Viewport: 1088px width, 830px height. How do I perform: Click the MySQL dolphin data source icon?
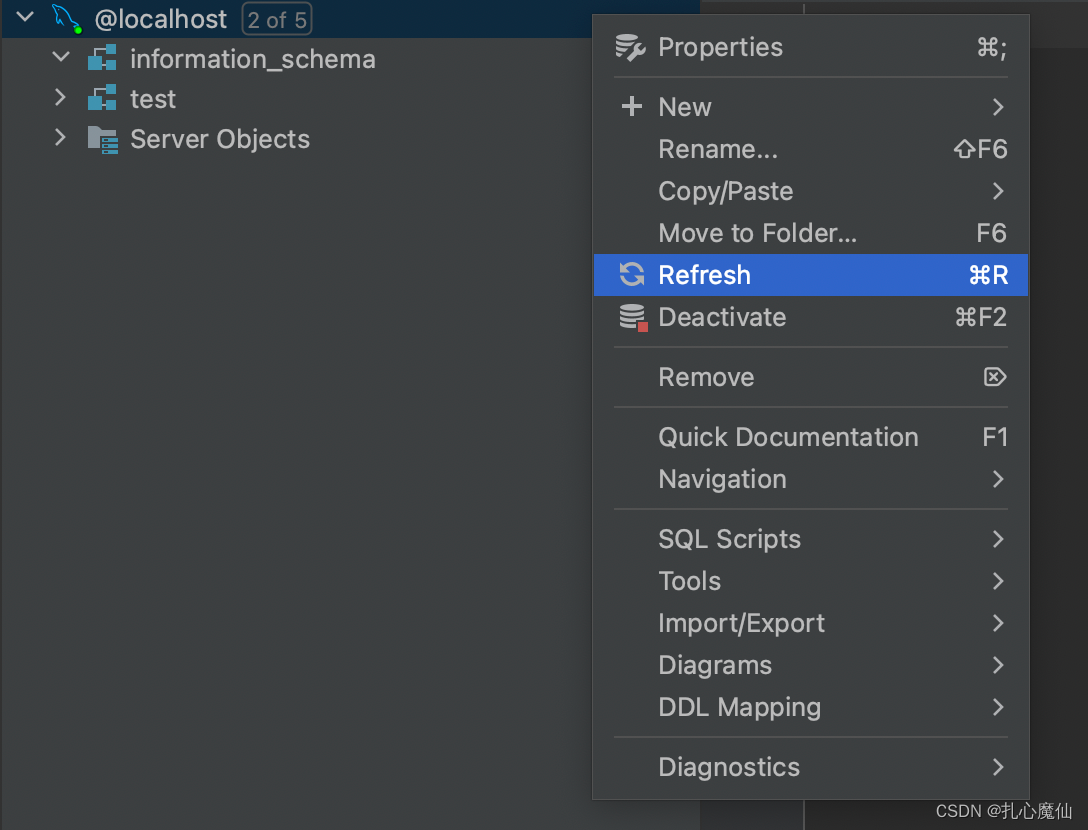[66, 18]
